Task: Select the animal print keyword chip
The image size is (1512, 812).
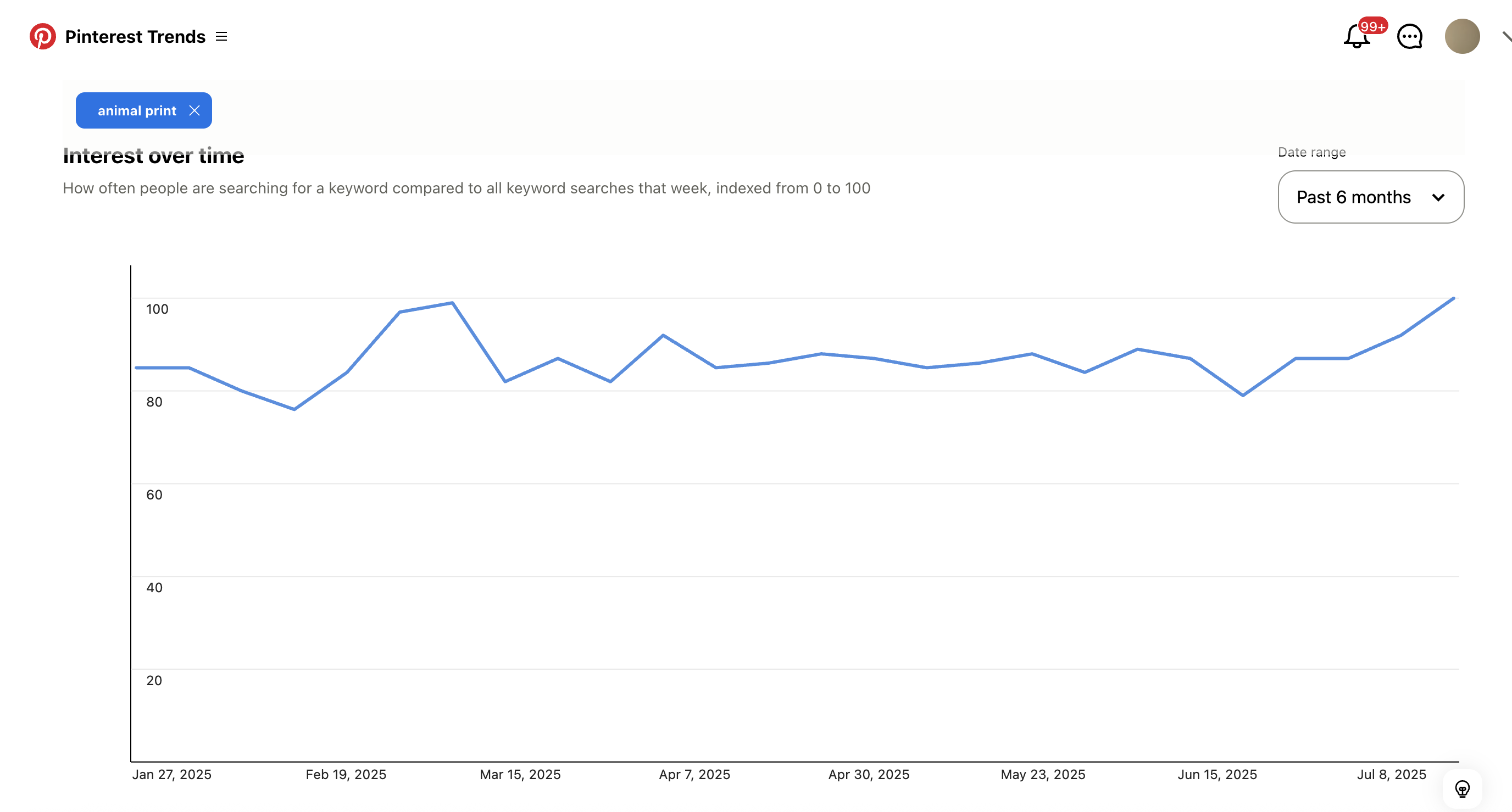Action: (x=144, y=110)
